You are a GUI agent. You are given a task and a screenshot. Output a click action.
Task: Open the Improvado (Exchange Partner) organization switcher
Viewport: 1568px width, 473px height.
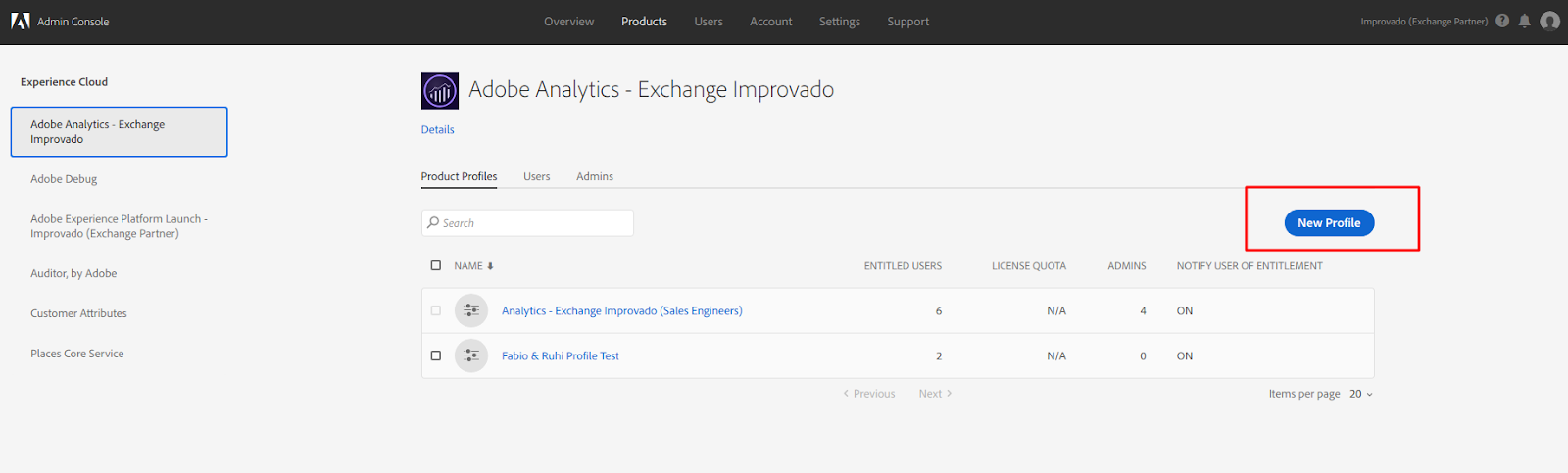pos(1424,22)
